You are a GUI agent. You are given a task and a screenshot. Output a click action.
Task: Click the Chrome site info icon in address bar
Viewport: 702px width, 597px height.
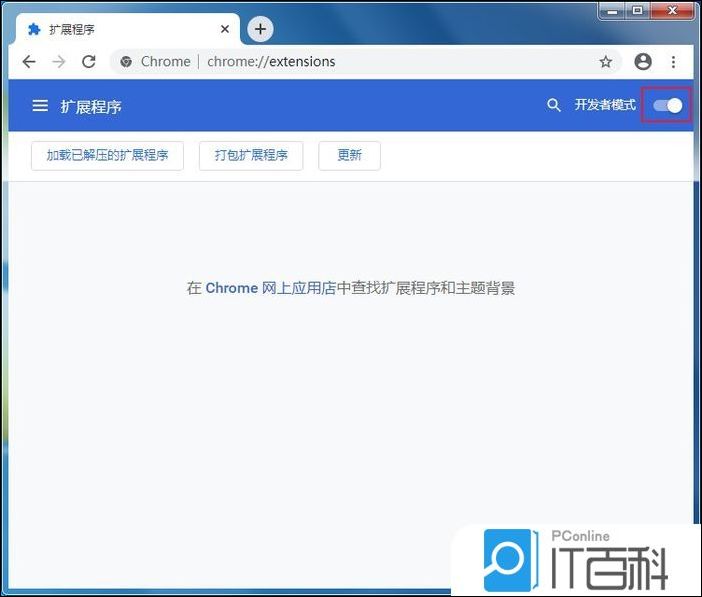[x=126, y=61]
